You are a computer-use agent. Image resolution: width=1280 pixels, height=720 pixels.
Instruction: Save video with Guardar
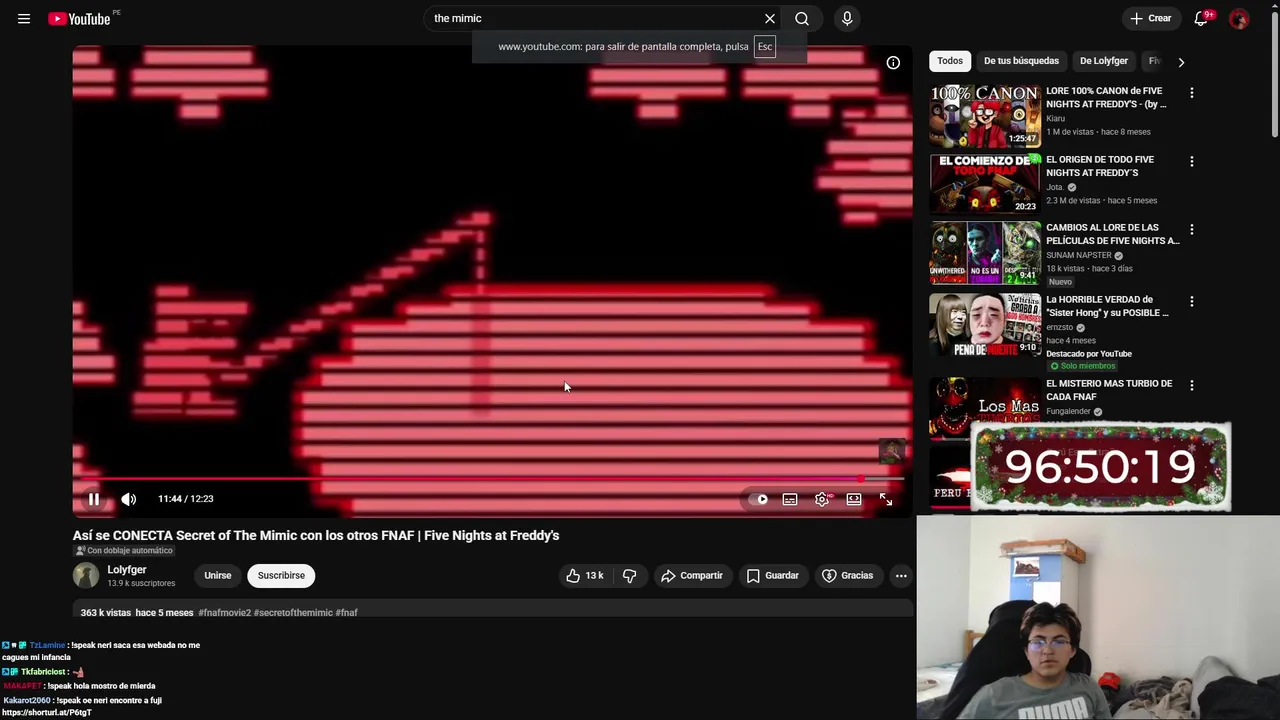[x=773, y=576]
